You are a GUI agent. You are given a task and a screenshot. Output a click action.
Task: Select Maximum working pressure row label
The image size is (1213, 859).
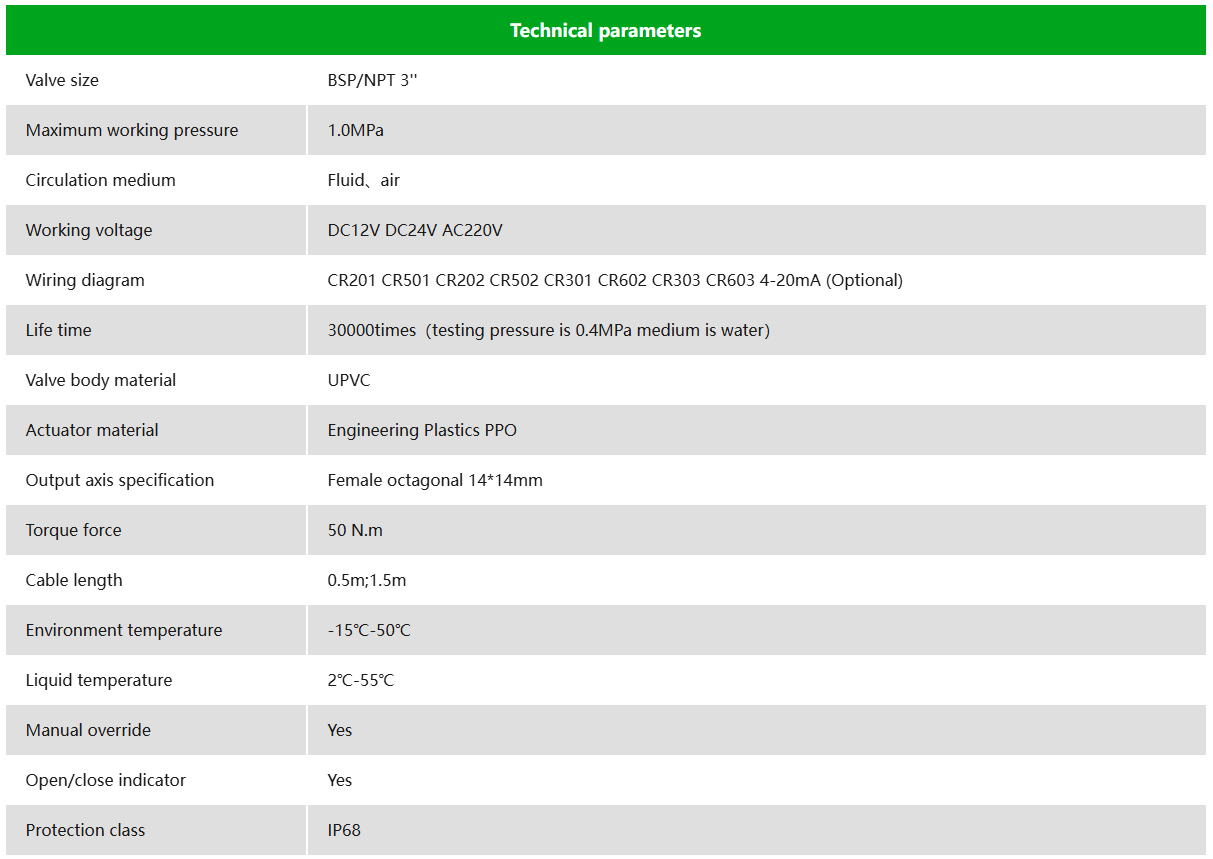132,130
